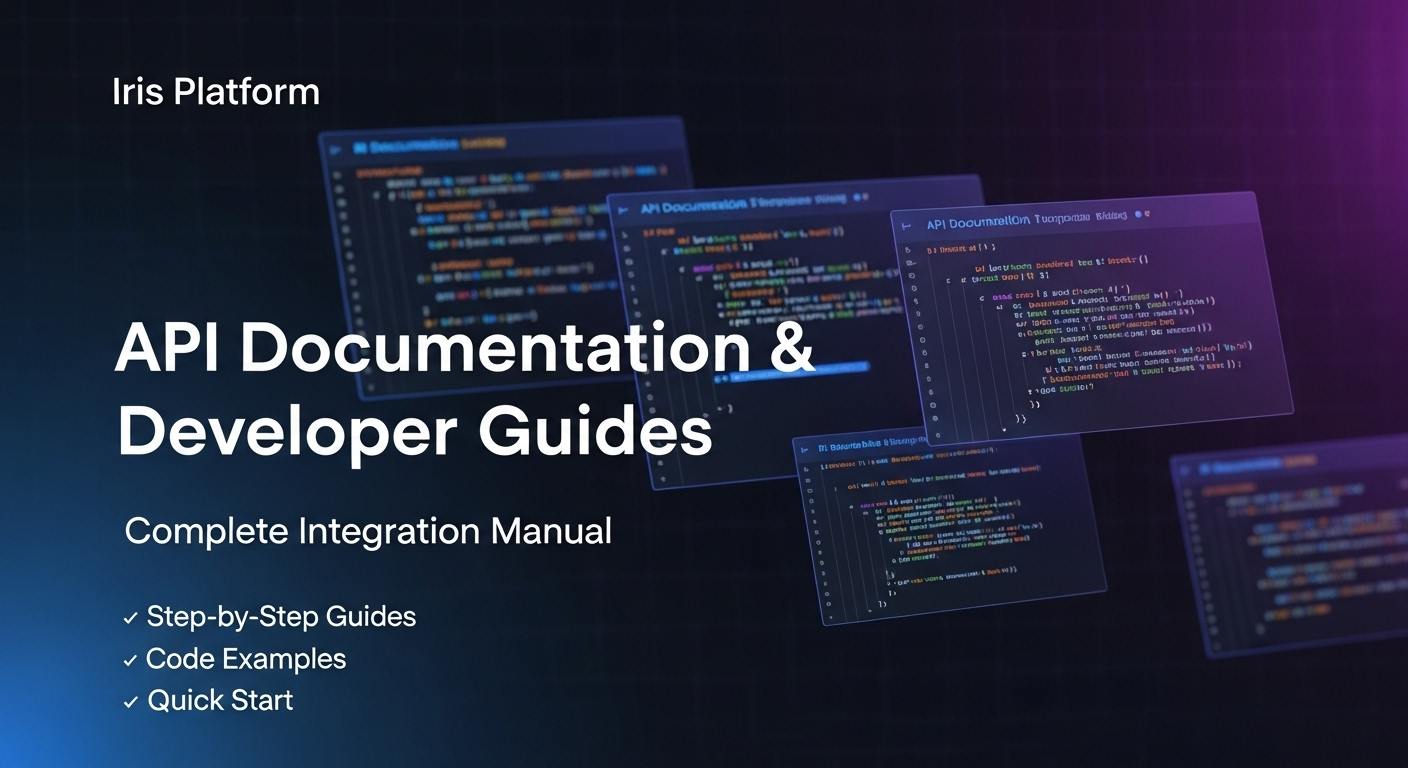
Task: Click the Complete Integration Manual subtitle
Action: (368, 531)
